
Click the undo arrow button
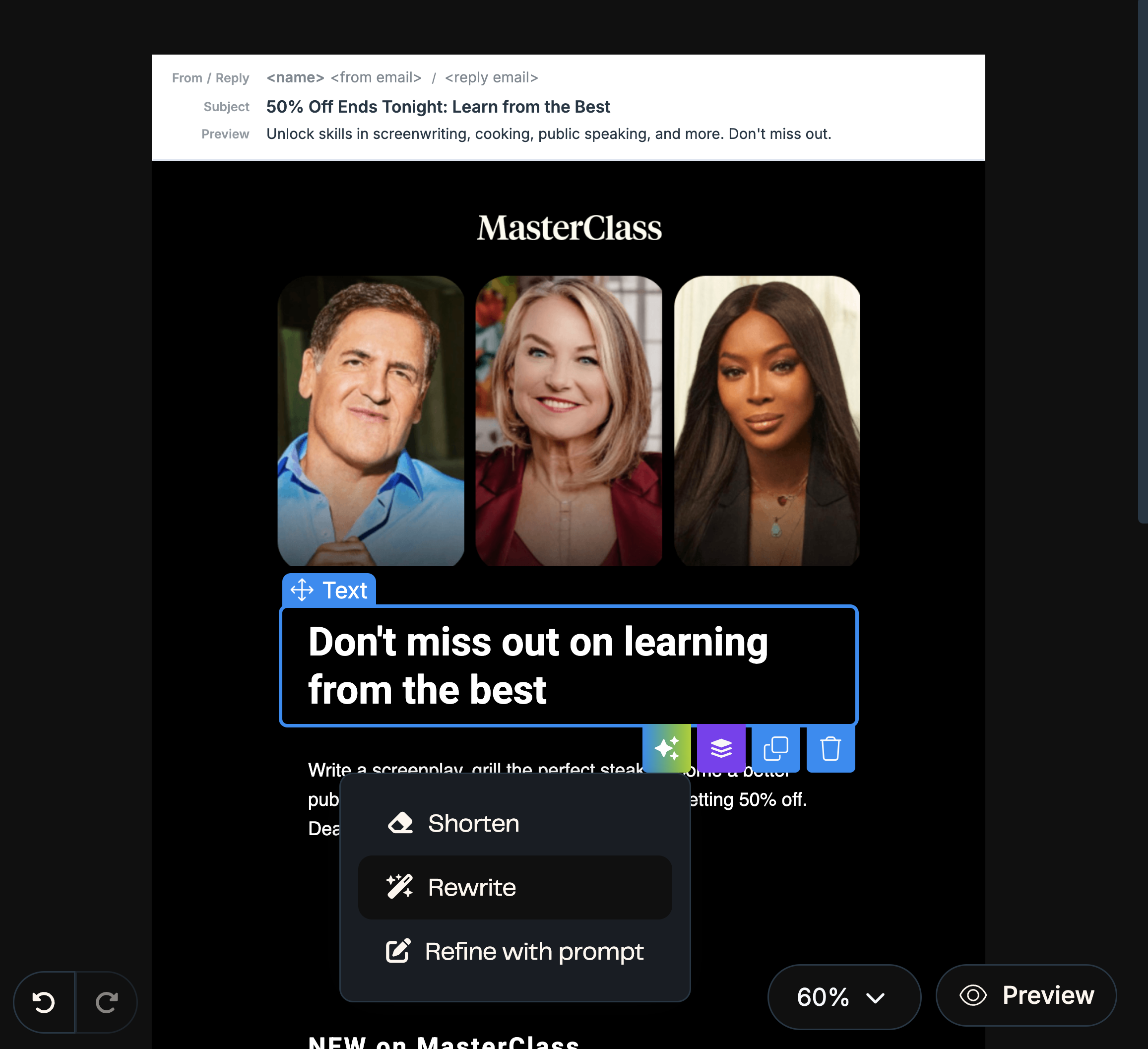coord(44,1002)
